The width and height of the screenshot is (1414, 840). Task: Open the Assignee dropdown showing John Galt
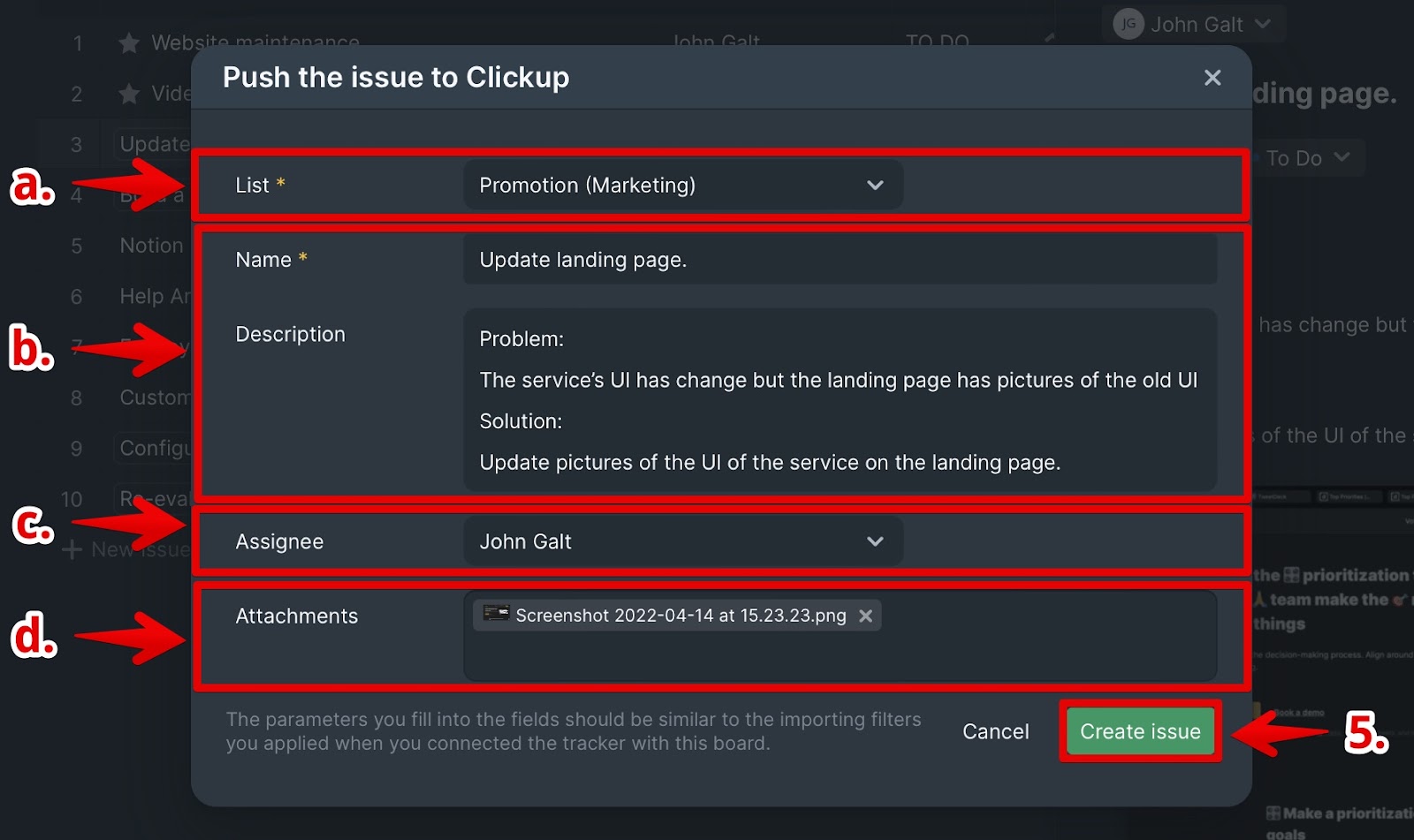[x=683, y=541]
